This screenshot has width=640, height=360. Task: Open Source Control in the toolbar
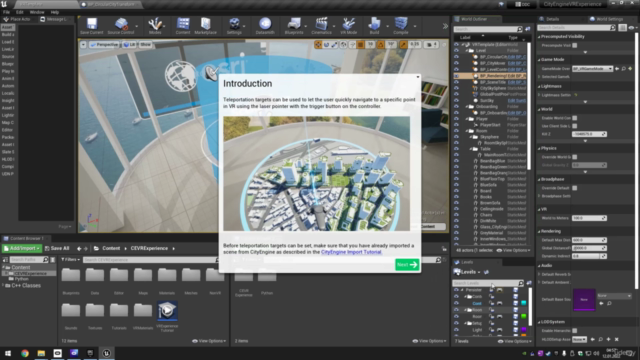pos(121,26)
